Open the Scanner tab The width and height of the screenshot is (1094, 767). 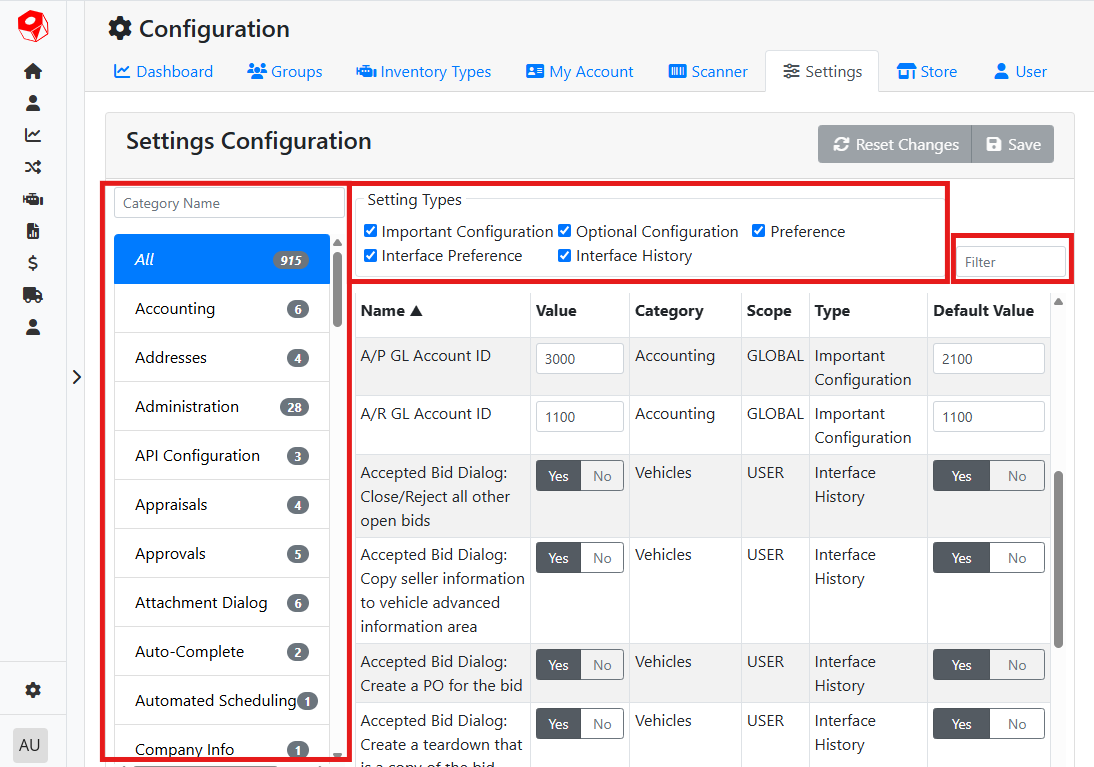coord(708,72)
